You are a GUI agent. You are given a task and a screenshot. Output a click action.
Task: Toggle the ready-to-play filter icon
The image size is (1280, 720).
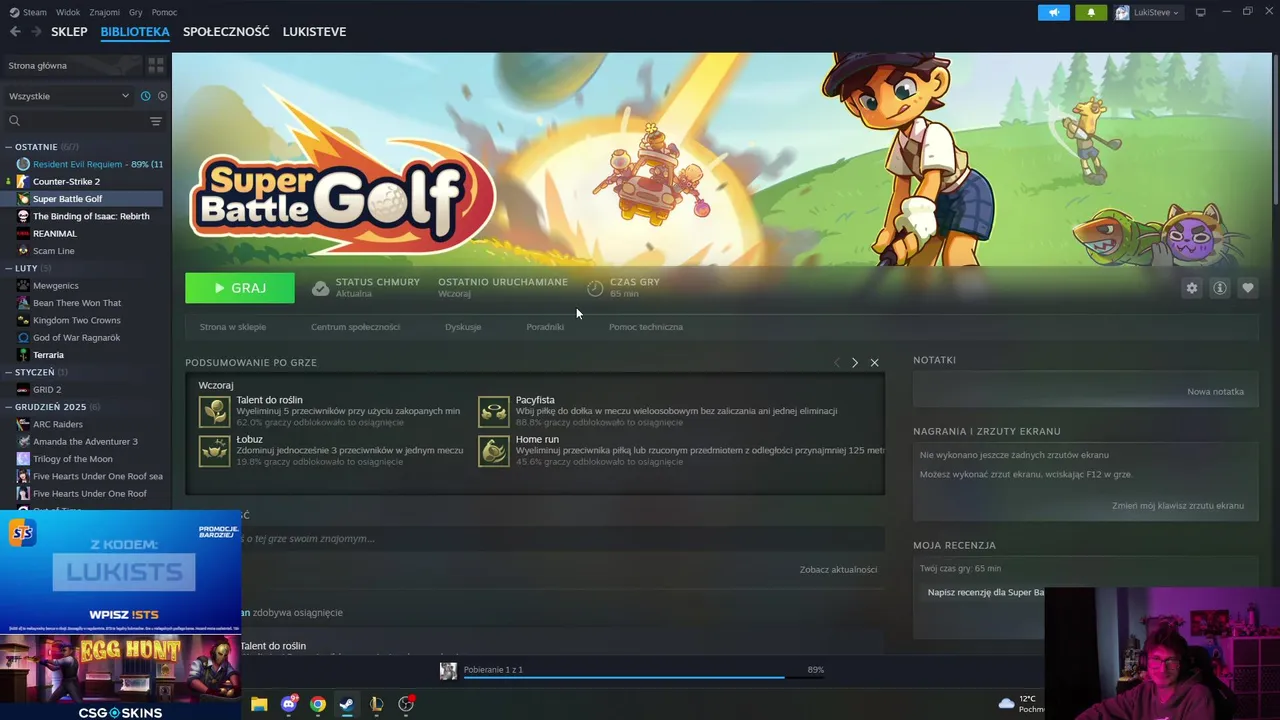[162, 96]
